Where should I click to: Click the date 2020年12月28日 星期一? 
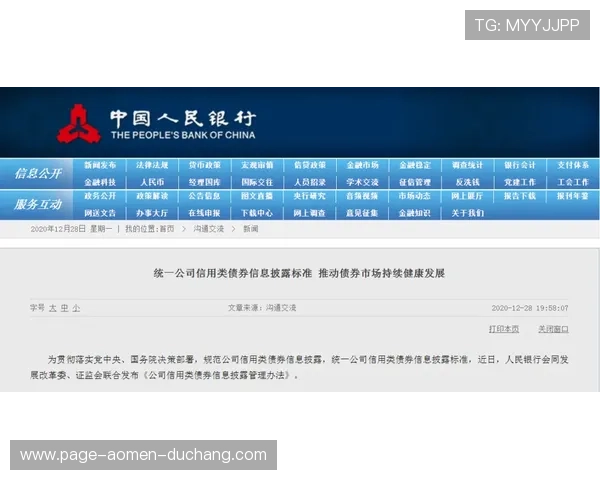click(x=71, y=229)
